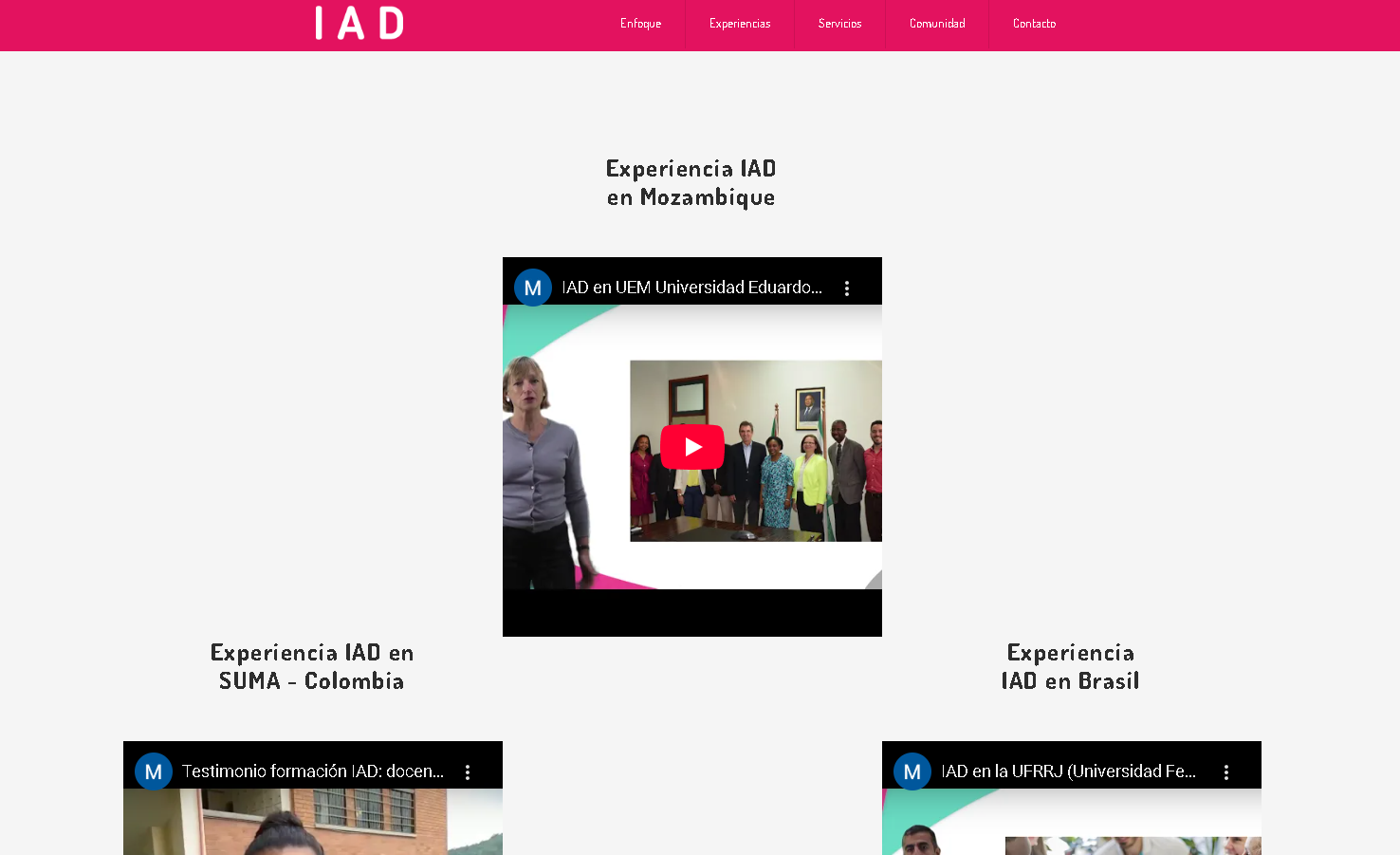Viewport: 1400px width, 855px height.
Task: Open the more options menu on the UEM video
Action: coord(847,288)
